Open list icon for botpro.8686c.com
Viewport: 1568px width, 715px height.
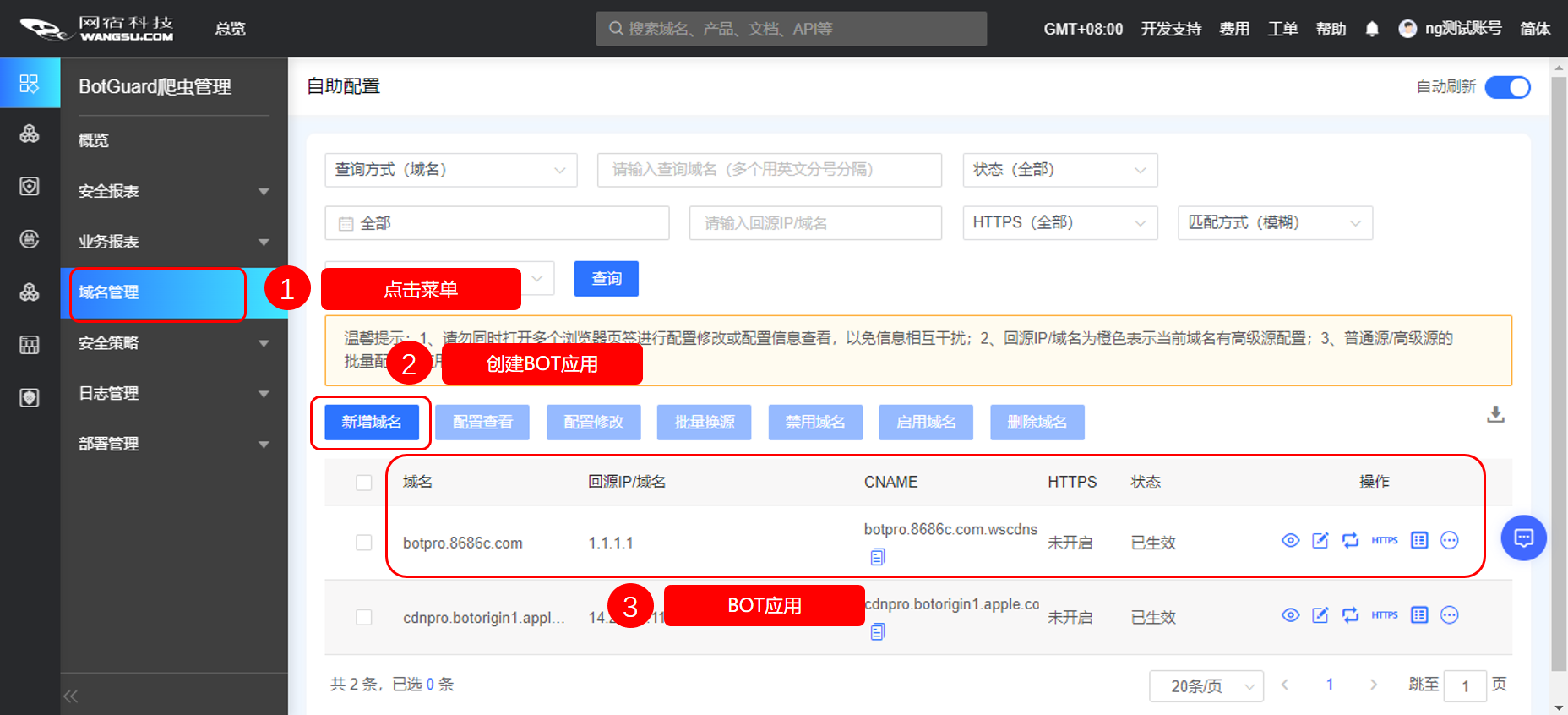click(x=1419, y=540)
